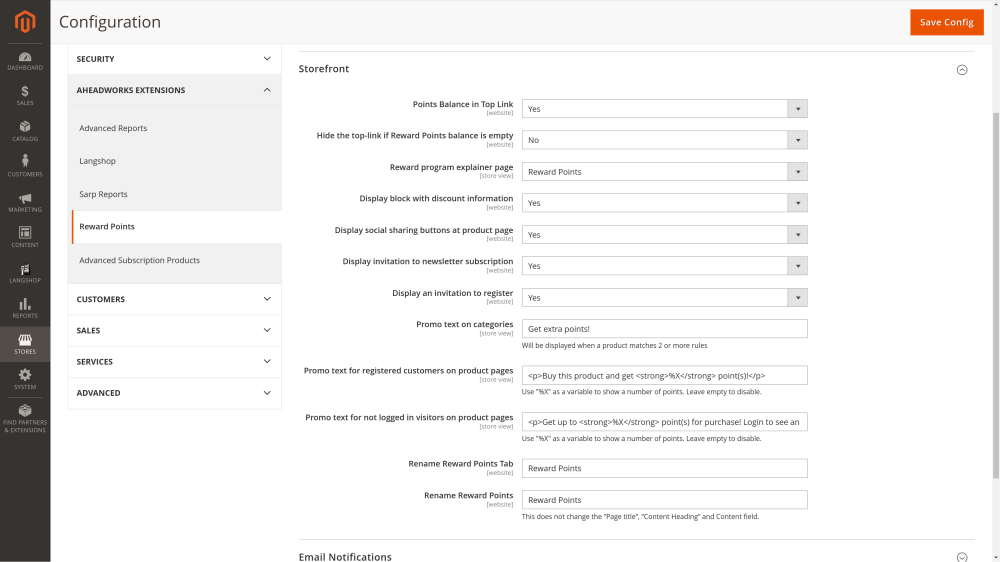The width and height of the screenshot is (1000, 562).
Task: Open the Content sidebar menu
Action: (x=25, y=237)
